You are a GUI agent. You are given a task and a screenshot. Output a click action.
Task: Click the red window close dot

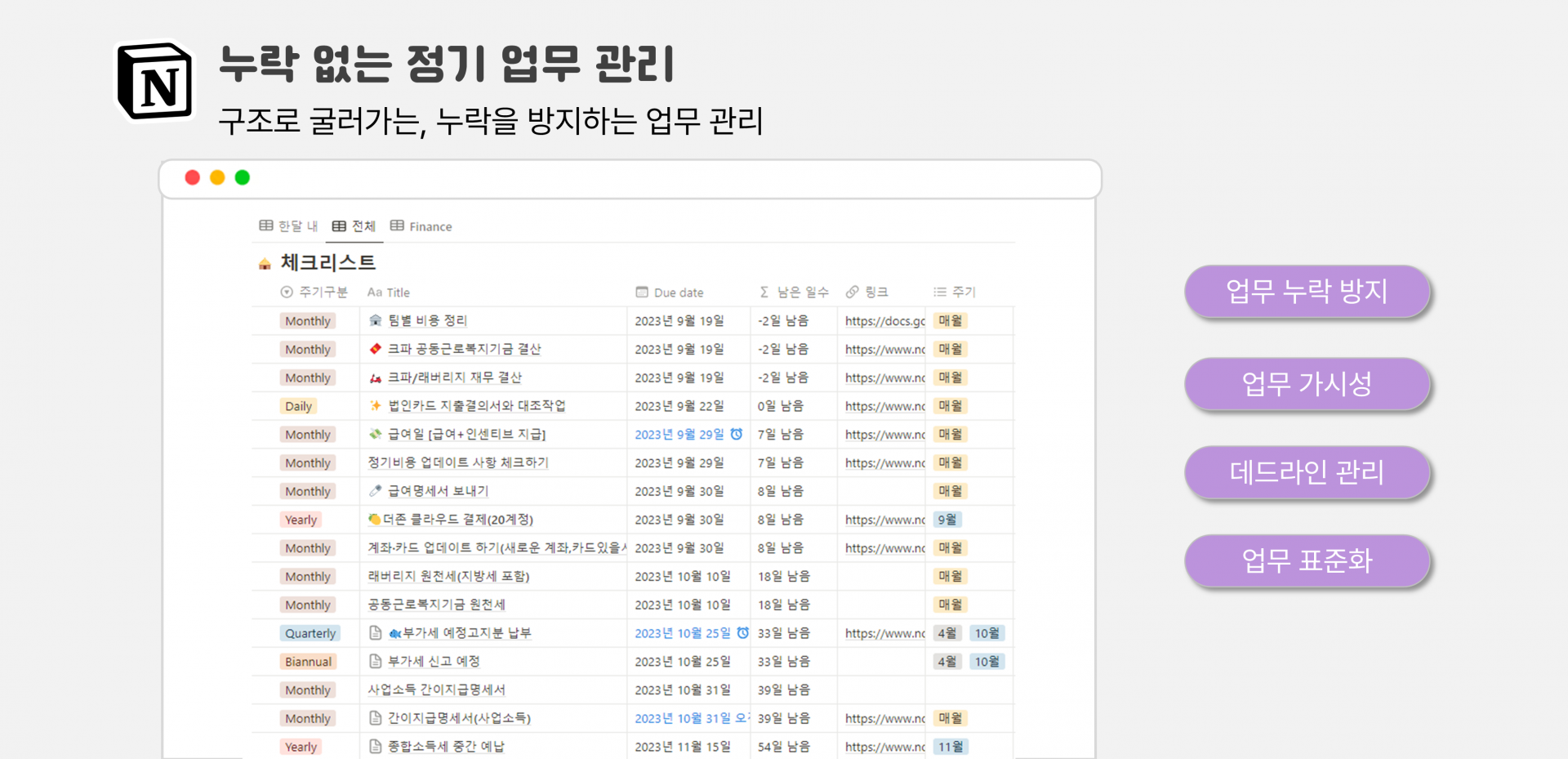(193, 177)
